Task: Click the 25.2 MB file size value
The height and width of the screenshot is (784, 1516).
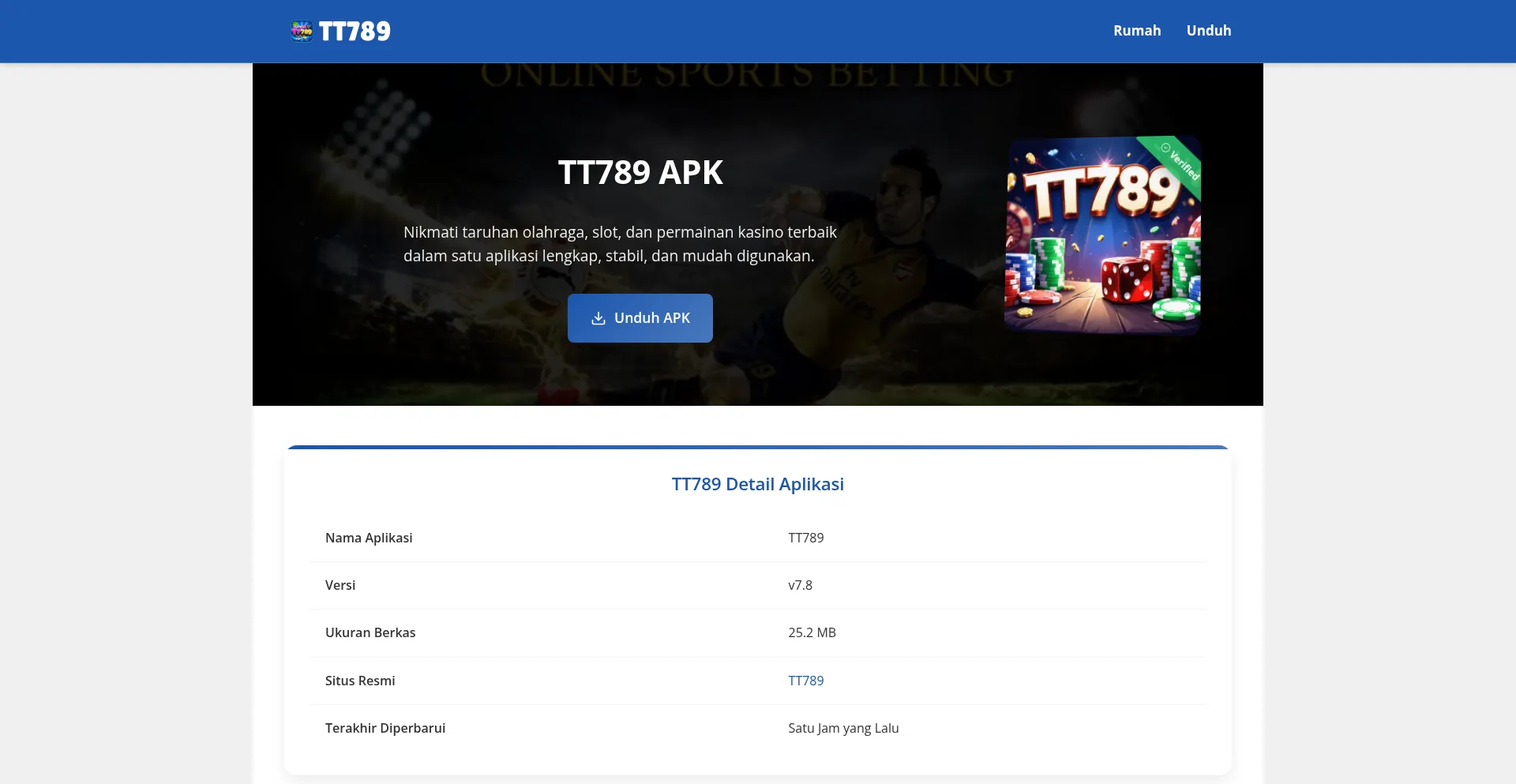Action: click(x=812, y=632)
